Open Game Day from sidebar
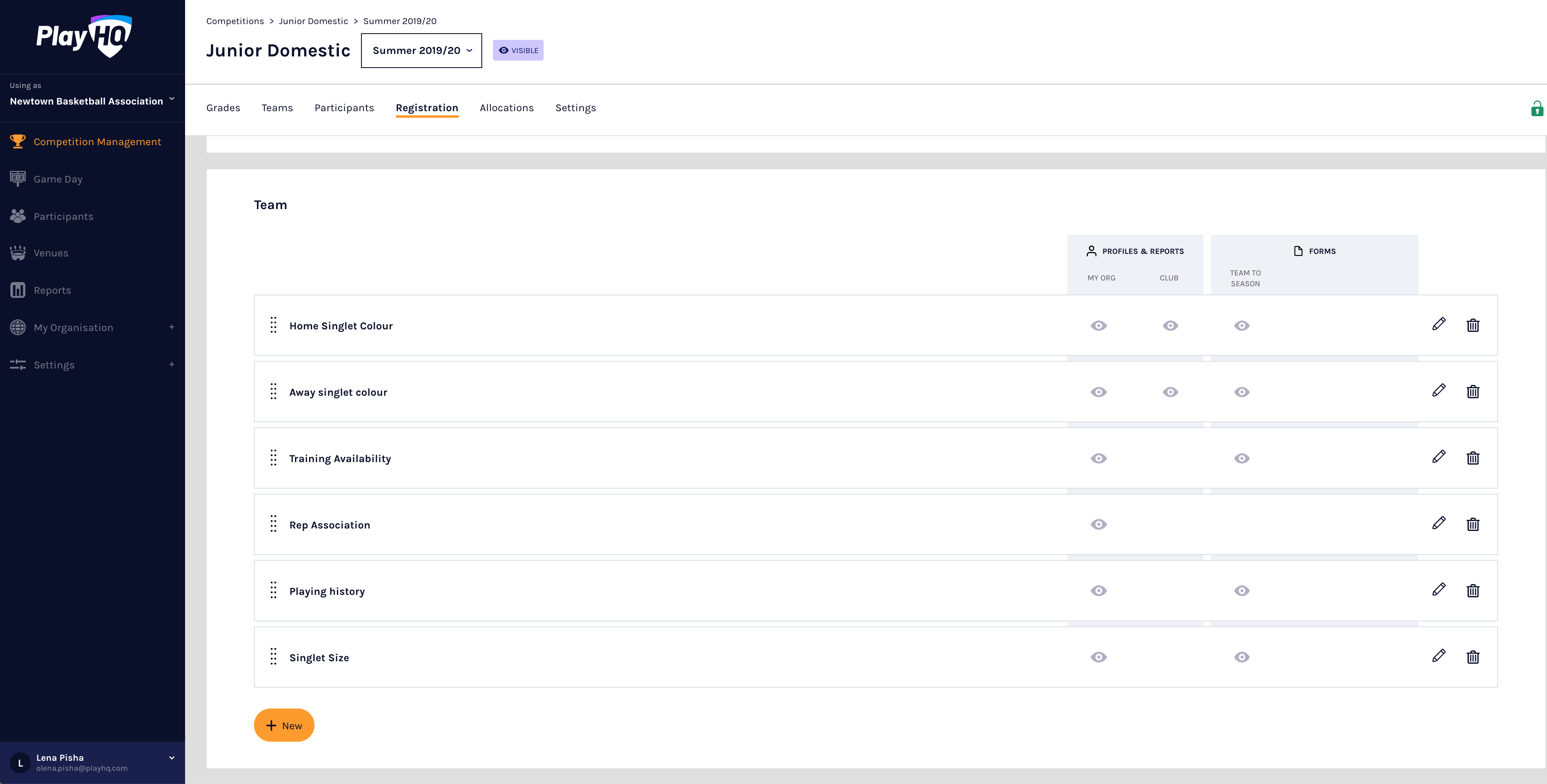Viewport: 1547px width, 784px height. click(x=58, y=179)
